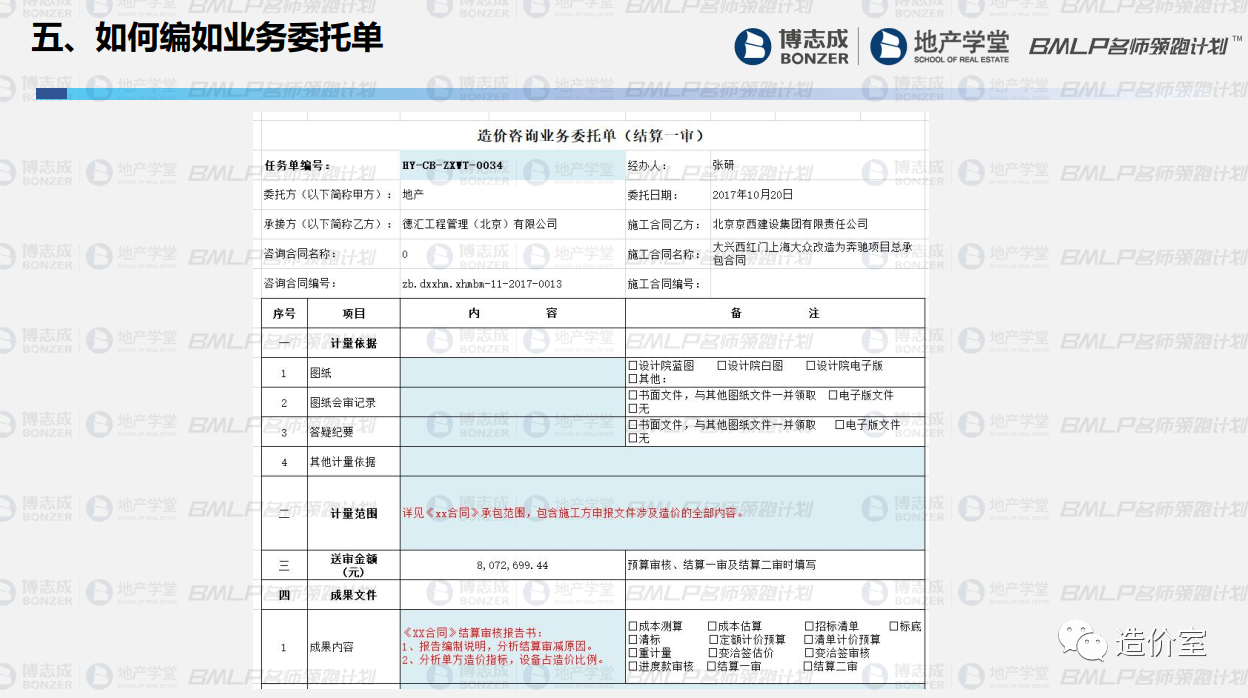Check the 成本估算 checkbox

tap(712, 627)
